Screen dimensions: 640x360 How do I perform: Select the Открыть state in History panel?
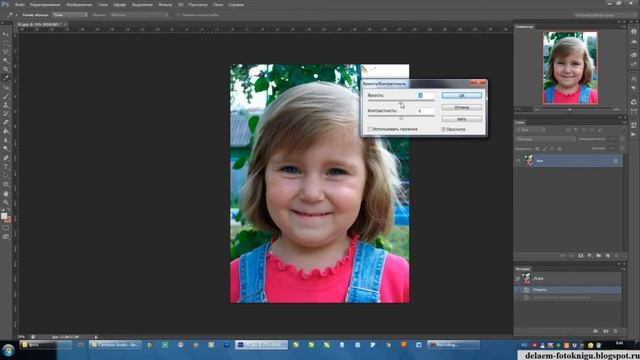[567, 290]
